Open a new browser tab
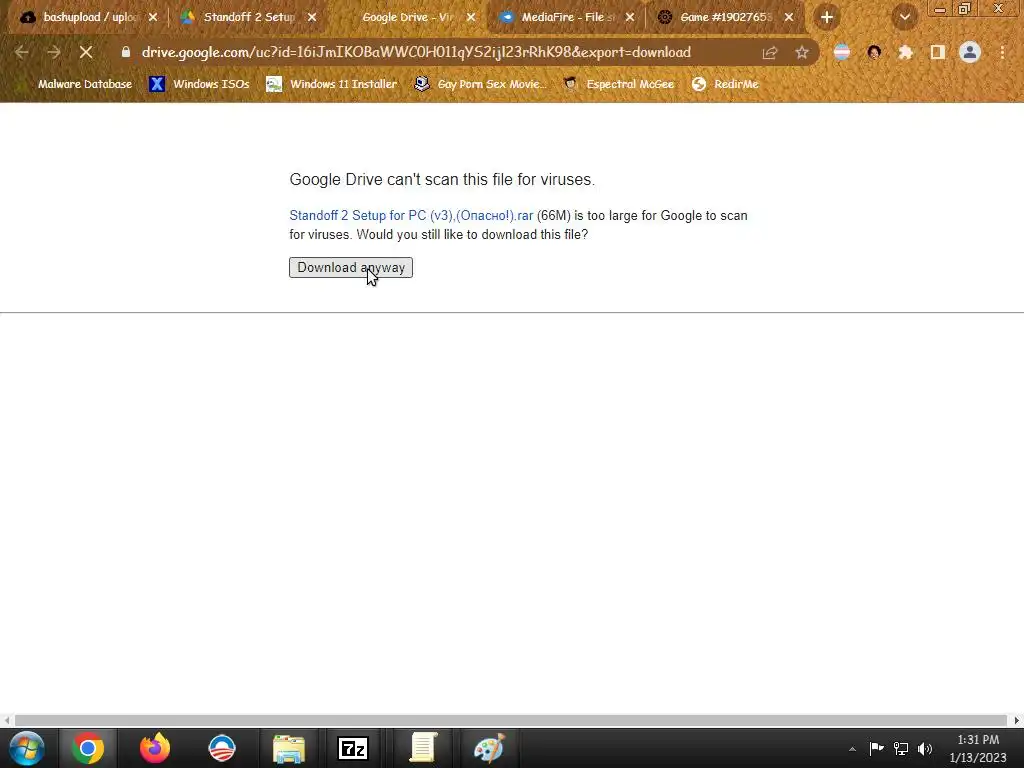The width and height of the screenshot is (1024, 768). (827, 17)
